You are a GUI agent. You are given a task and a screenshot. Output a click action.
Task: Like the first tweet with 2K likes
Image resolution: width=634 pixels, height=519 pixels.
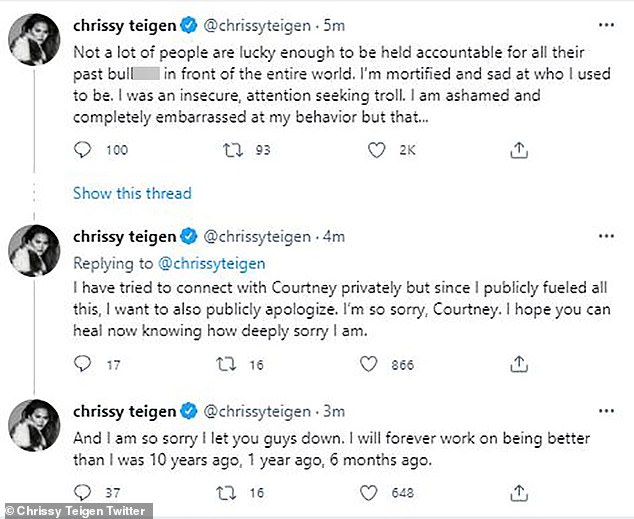376,151
